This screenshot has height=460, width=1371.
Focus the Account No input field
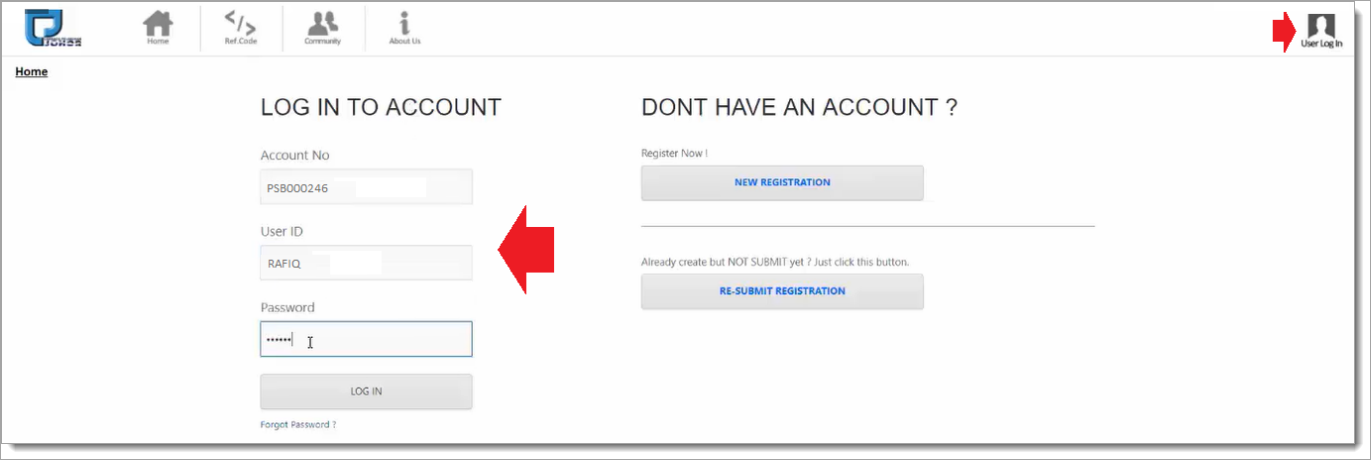[x=366, y=187]
